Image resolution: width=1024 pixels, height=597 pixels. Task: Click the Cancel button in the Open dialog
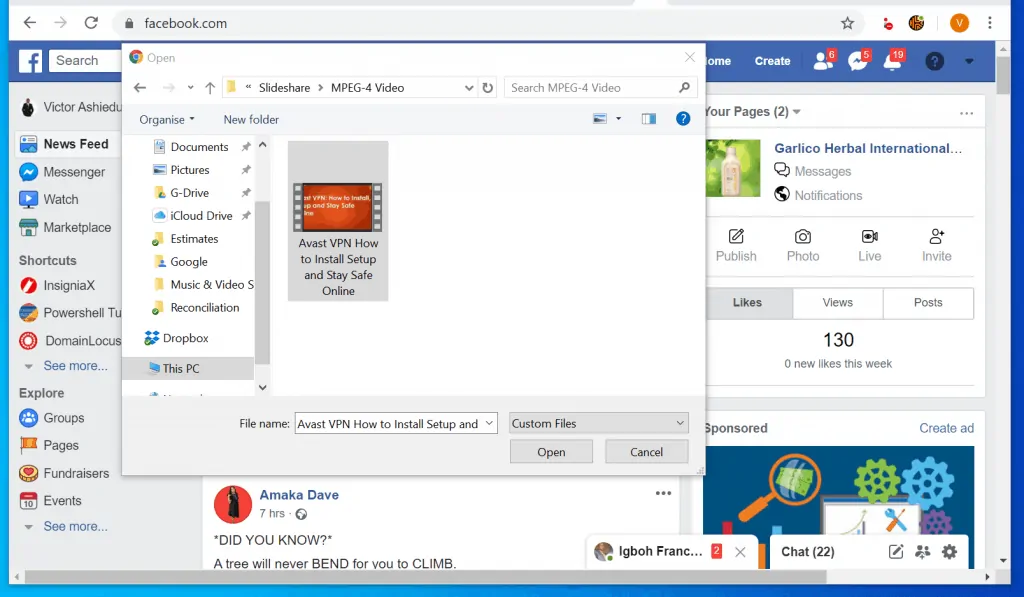pos(646,451)
